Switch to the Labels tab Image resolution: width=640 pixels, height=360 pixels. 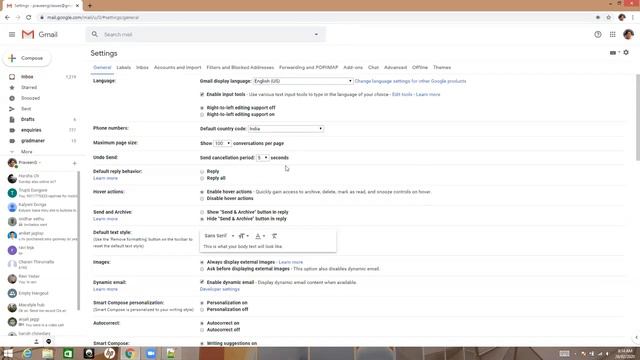(x=124, y=67)
